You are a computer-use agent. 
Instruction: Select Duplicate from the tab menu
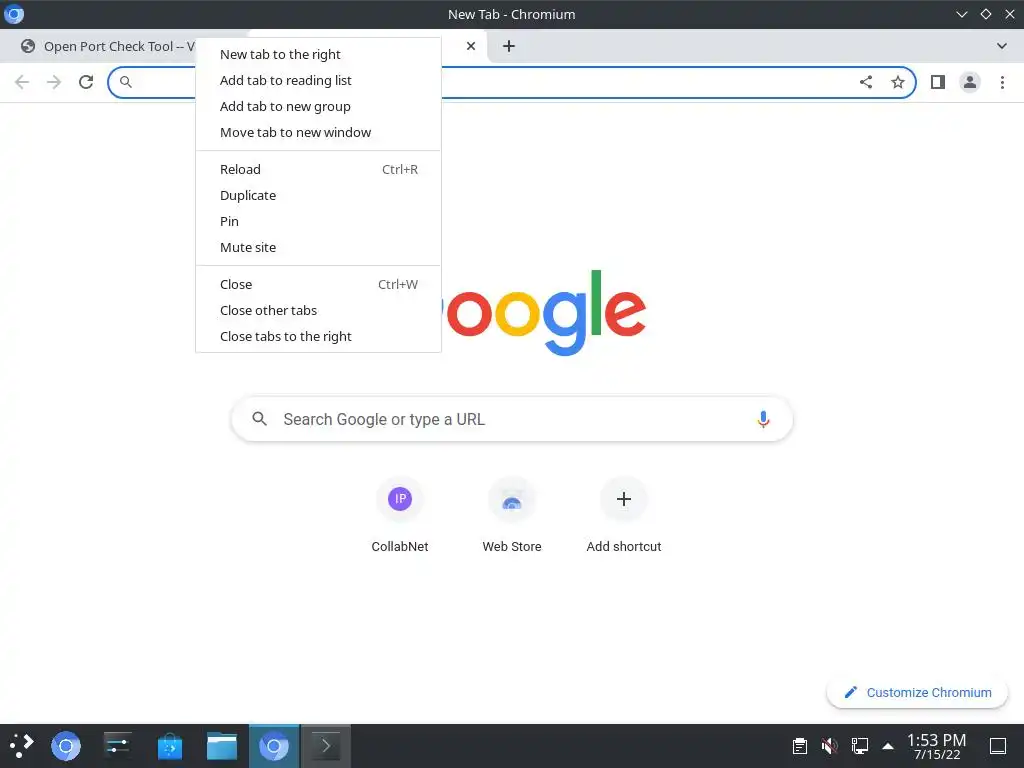click(318, 195)
